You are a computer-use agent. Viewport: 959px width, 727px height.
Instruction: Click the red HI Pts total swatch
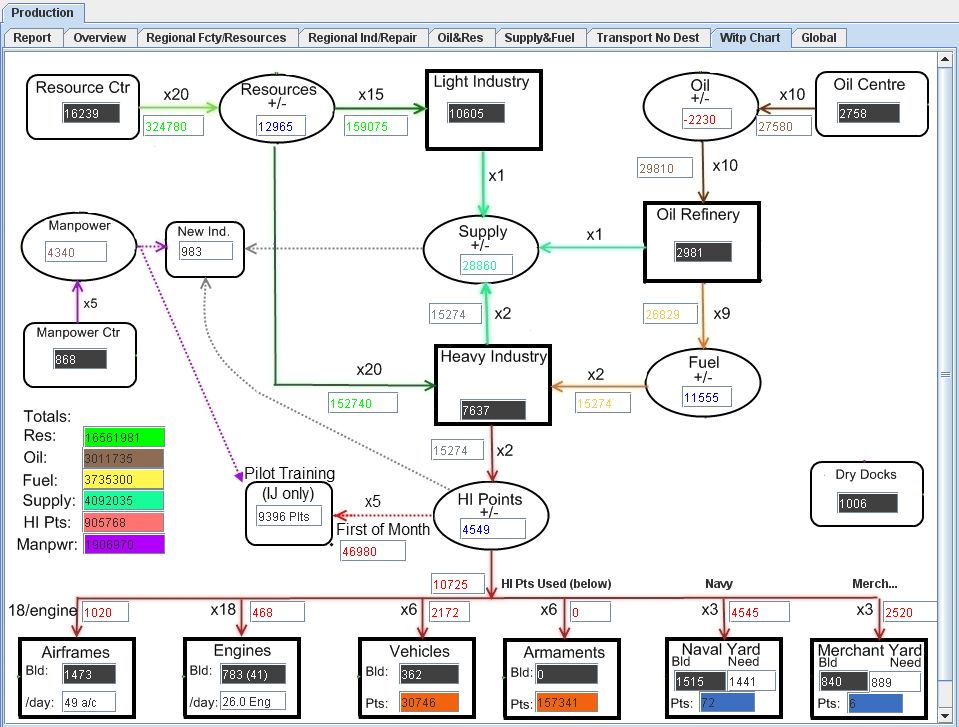point(124,523)
